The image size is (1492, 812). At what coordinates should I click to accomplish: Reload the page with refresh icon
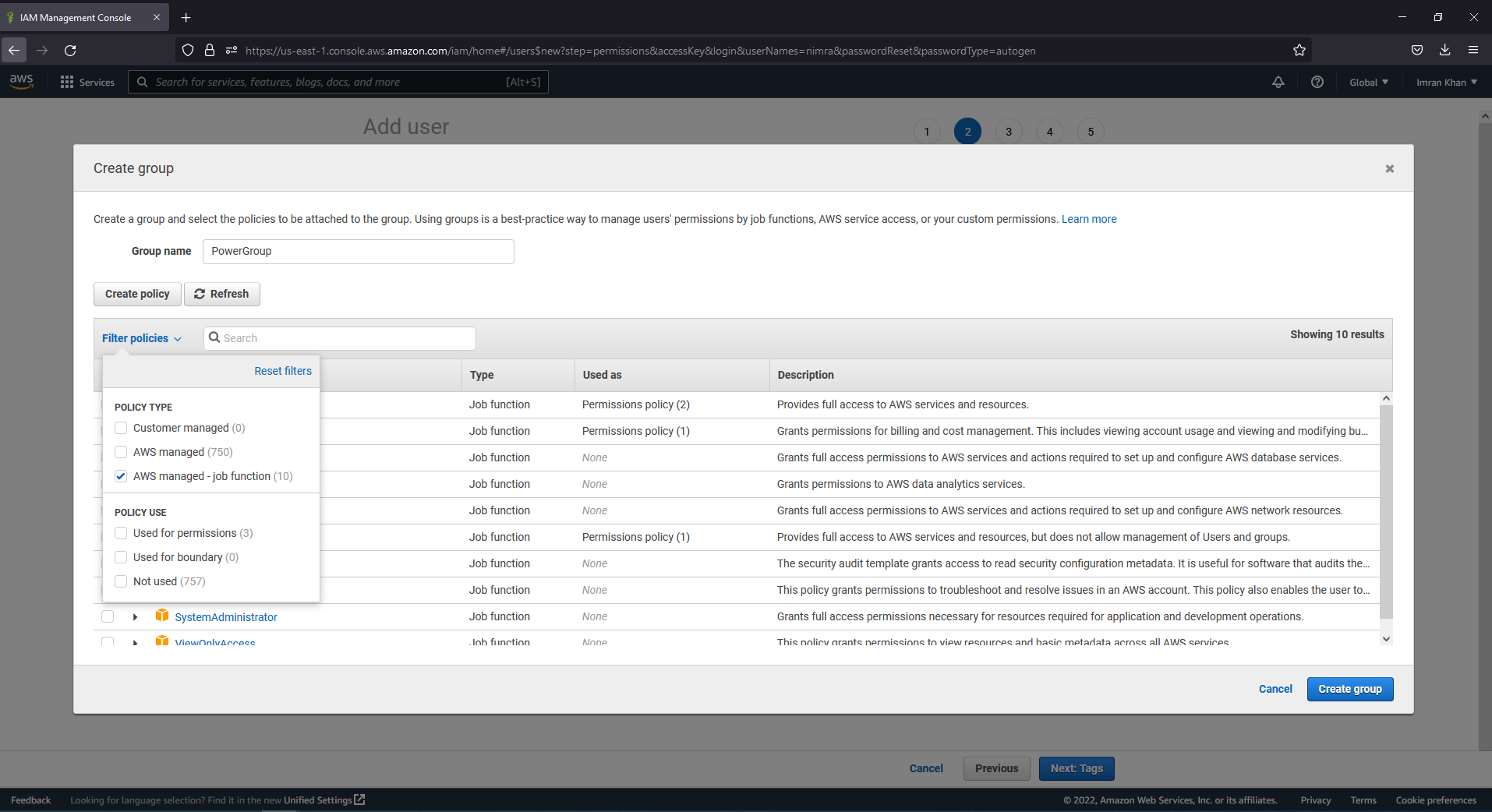pos(70,50)
